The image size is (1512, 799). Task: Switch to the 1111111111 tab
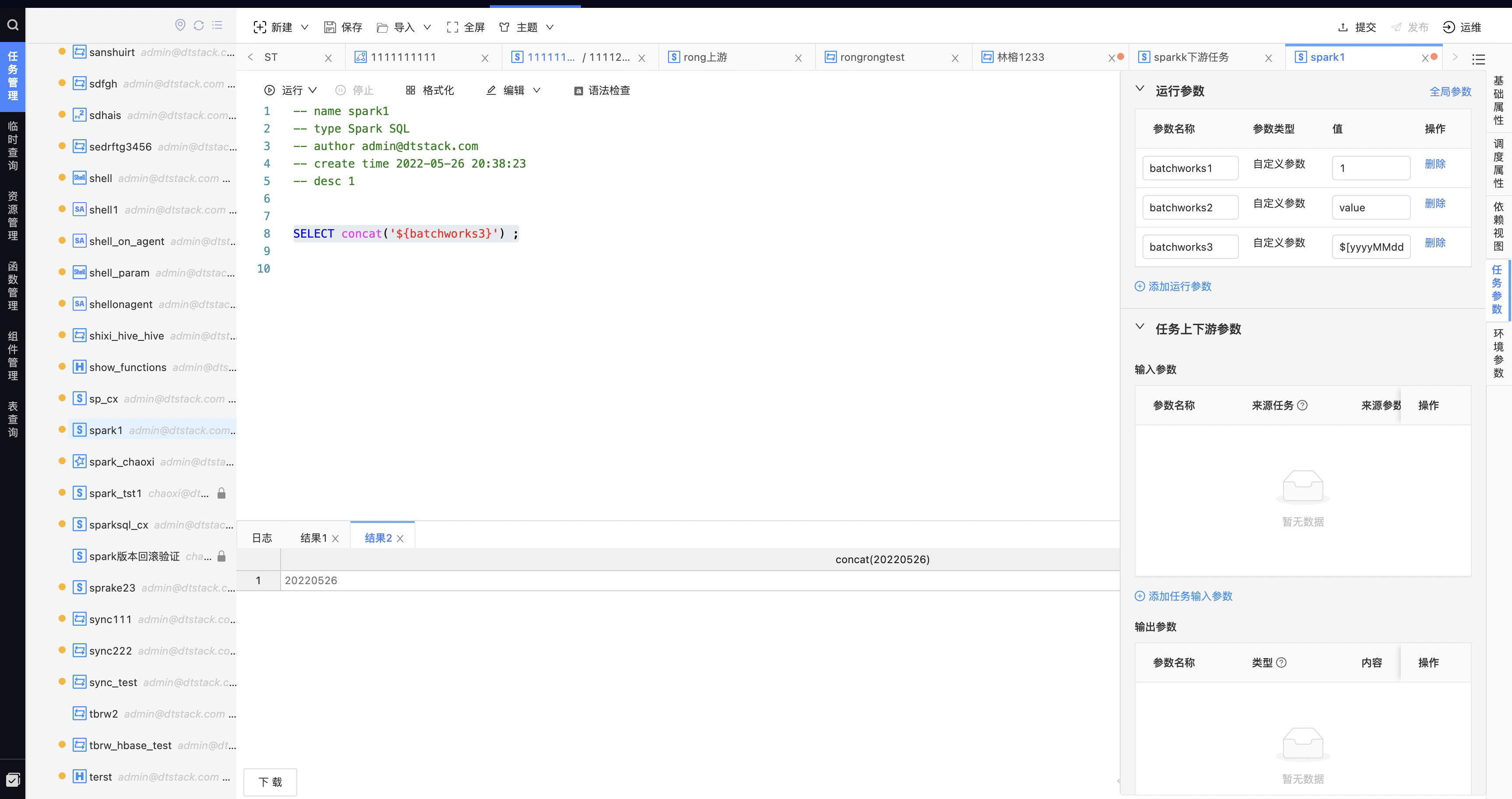pyautogui.click(x=403, y=57)
